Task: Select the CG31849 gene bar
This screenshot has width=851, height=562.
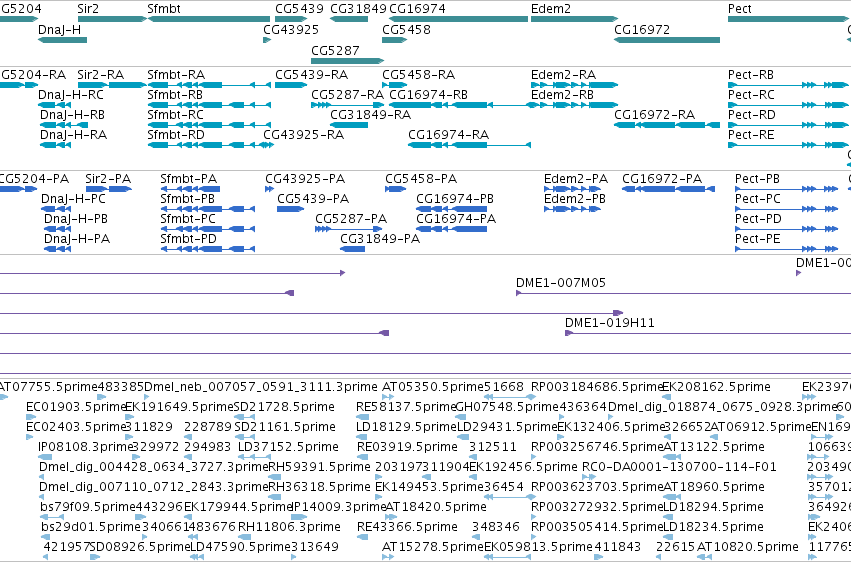Action: point(349,19)
